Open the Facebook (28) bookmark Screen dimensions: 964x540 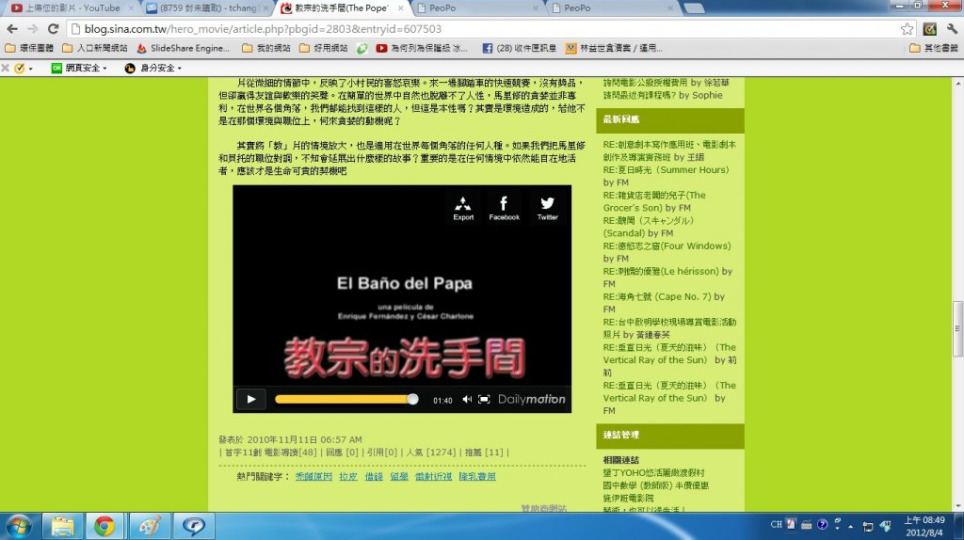point(520,48)
